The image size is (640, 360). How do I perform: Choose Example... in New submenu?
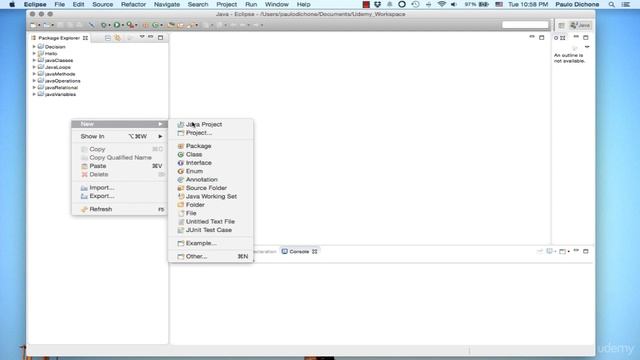point(211,243)
